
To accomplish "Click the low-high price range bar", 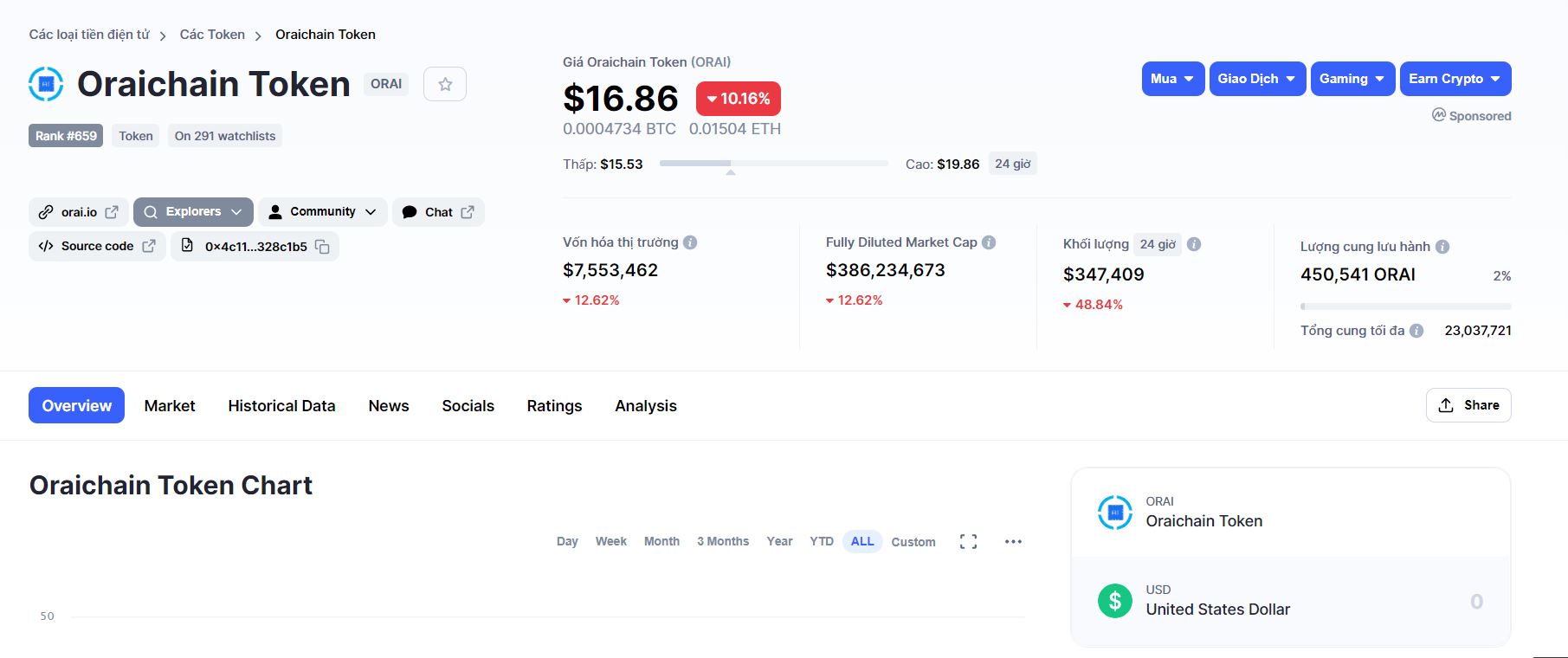I will click(x=773, y=163).
